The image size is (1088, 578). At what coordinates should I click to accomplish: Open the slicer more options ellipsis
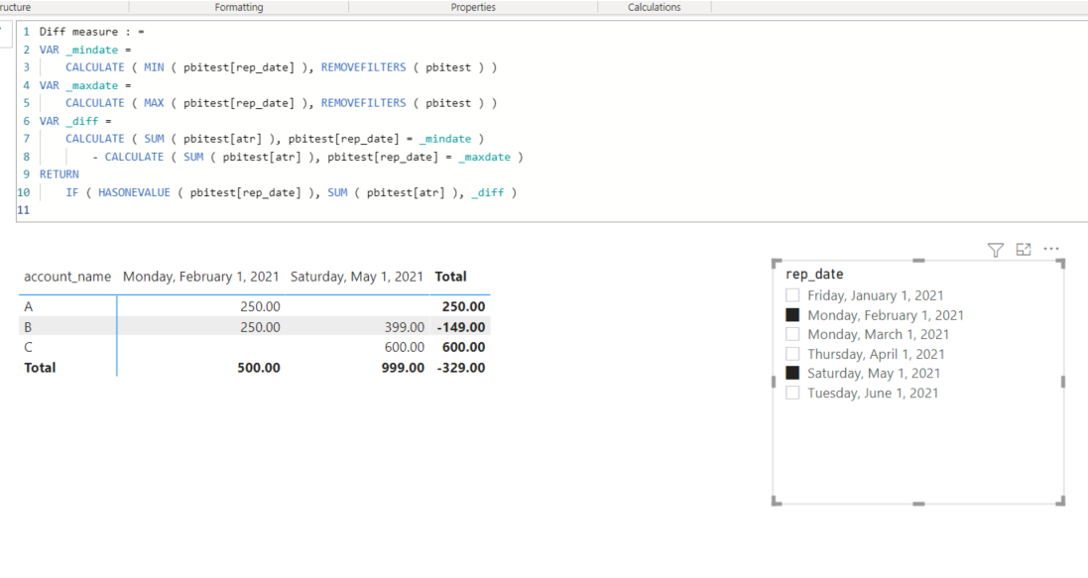pos(1051,249)
